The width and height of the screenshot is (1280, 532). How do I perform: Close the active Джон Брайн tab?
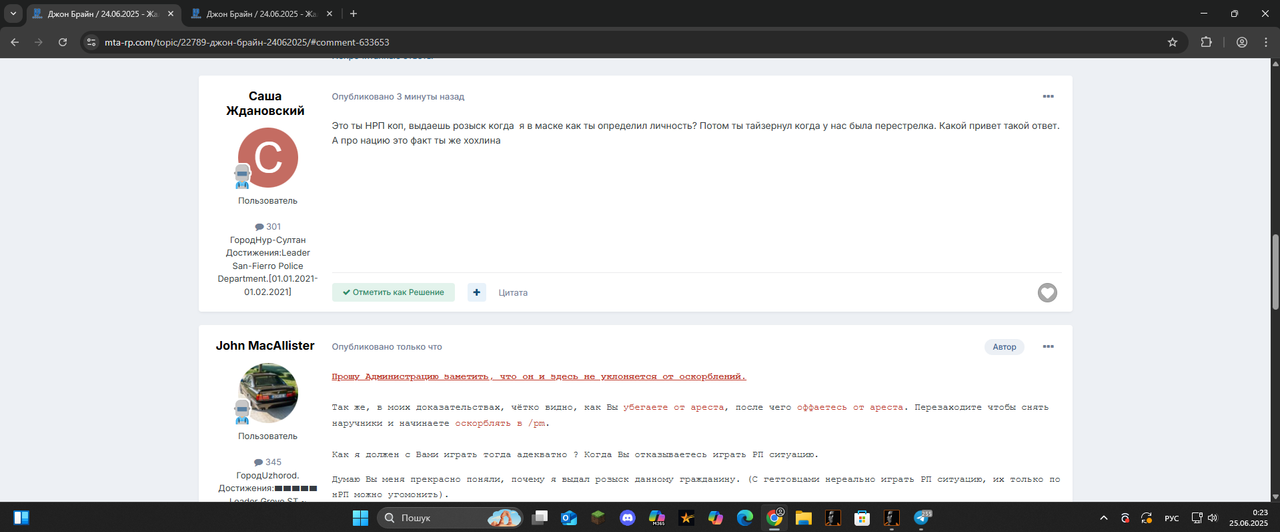click(x=170, y=14)
